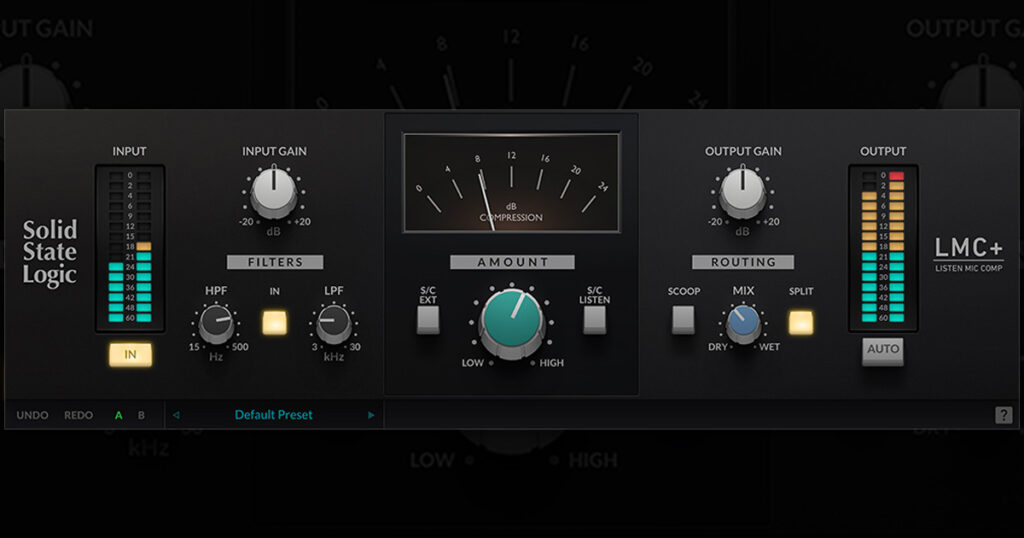Viewport: 1024px width, 538px height.
Task: Go to previous preset with left arrow
Action: [176, 415]
